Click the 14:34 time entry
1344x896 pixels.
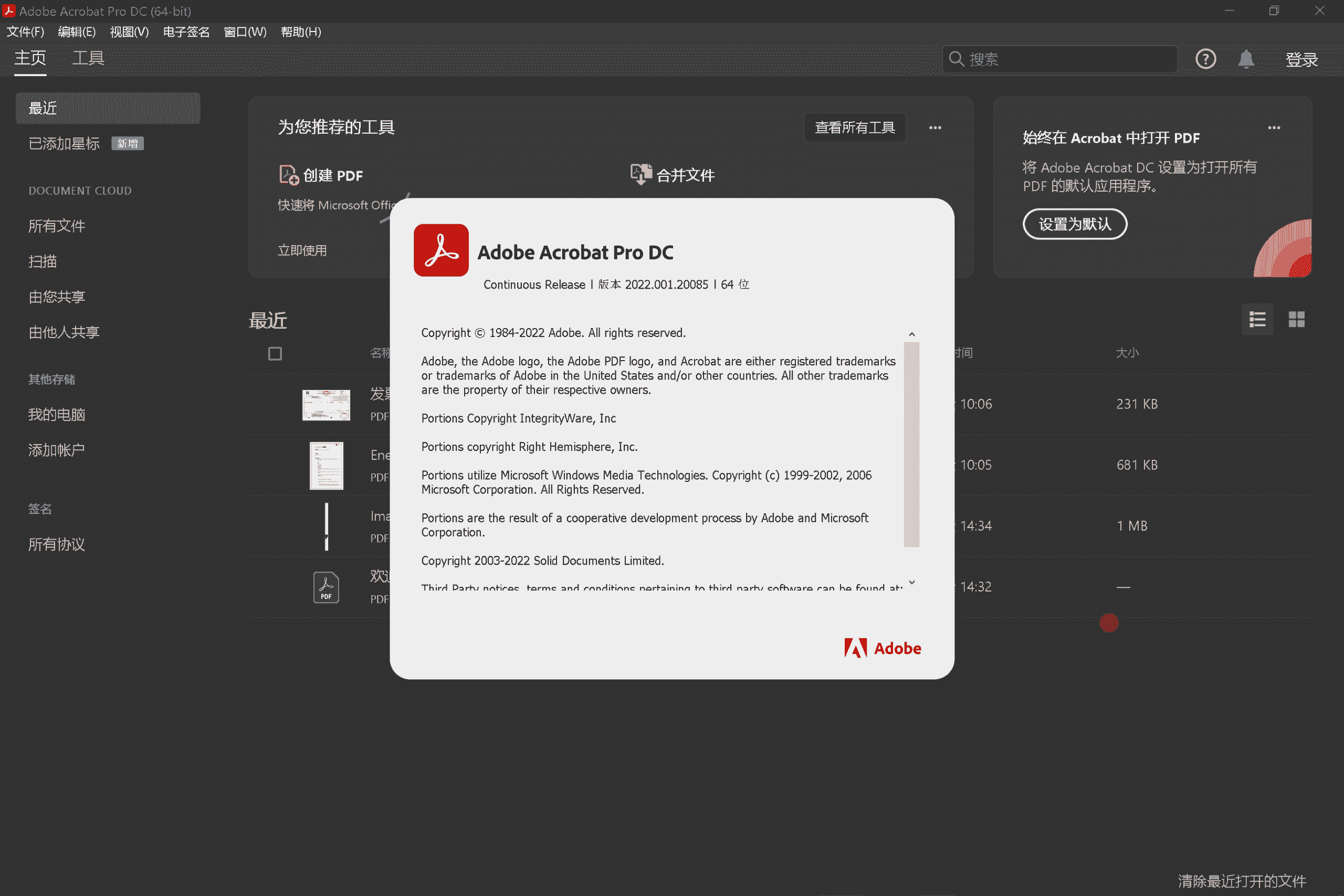click(976, 526)
